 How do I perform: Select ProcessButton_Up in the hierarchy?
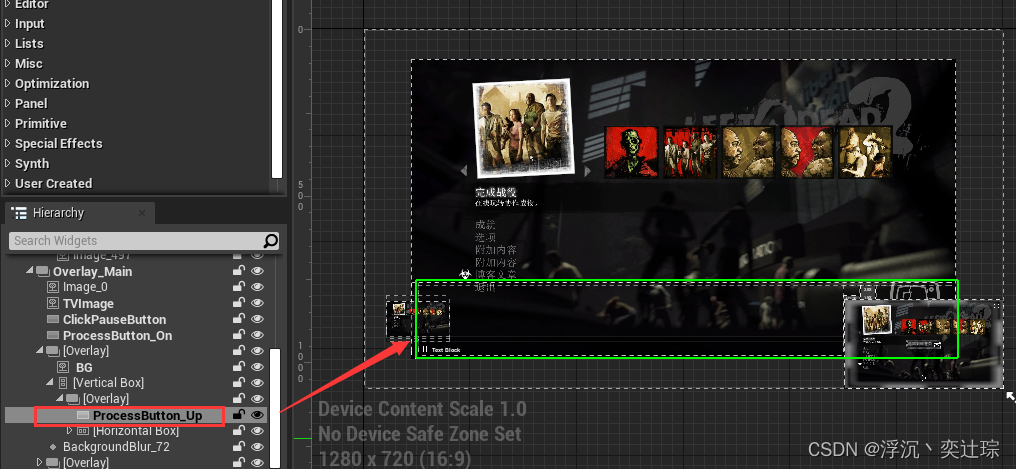pyautogui.click(x=148, y=415)
